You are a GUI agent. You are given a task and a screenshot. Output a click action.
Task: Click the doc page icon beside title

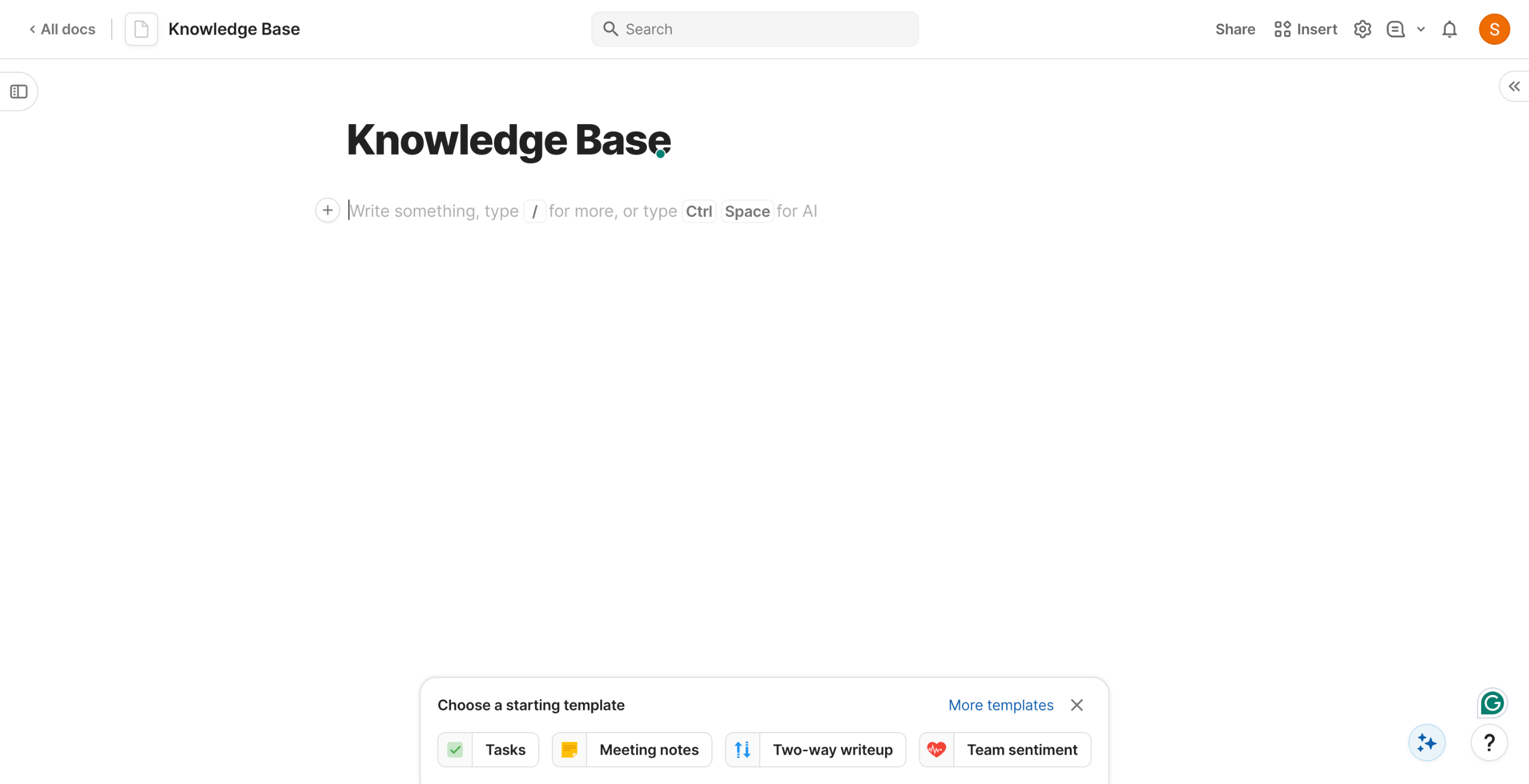click(142, 29)
